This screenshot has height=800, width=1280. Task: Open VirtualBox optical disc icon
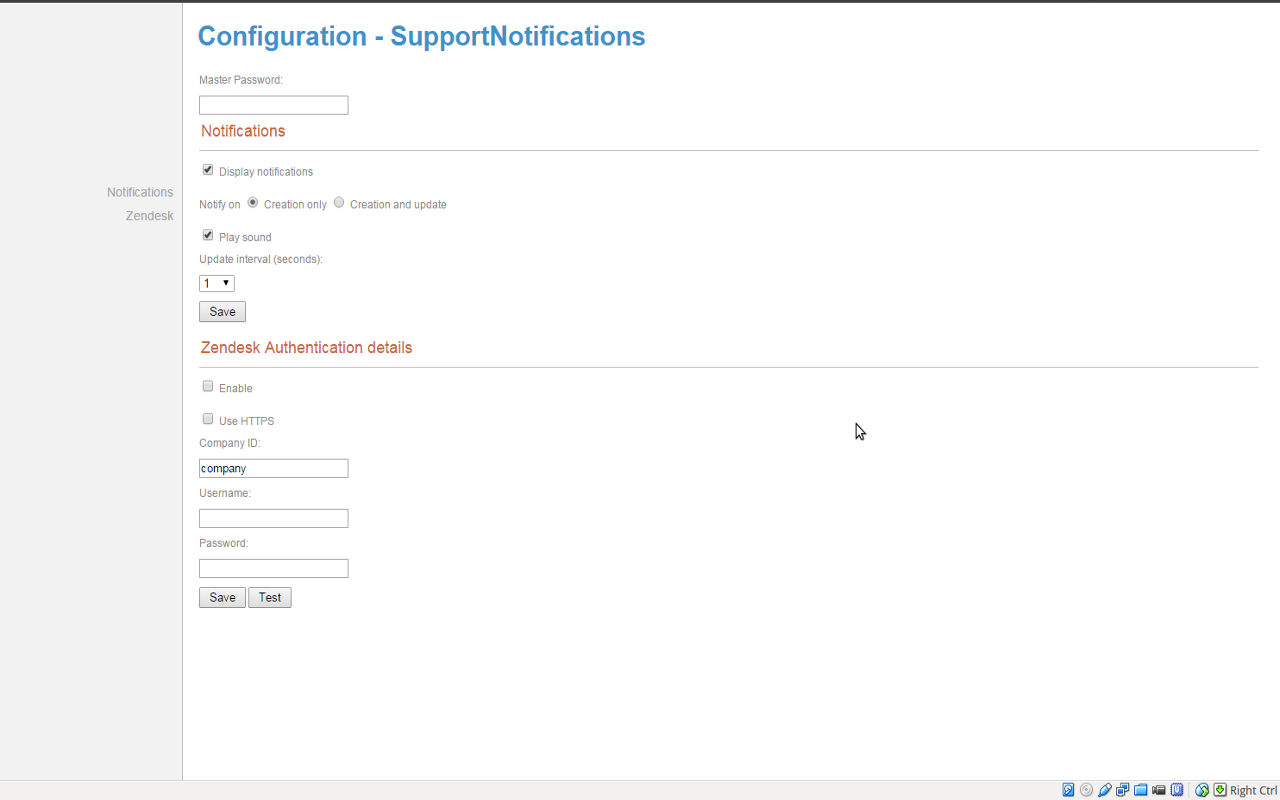[1086, 790]
